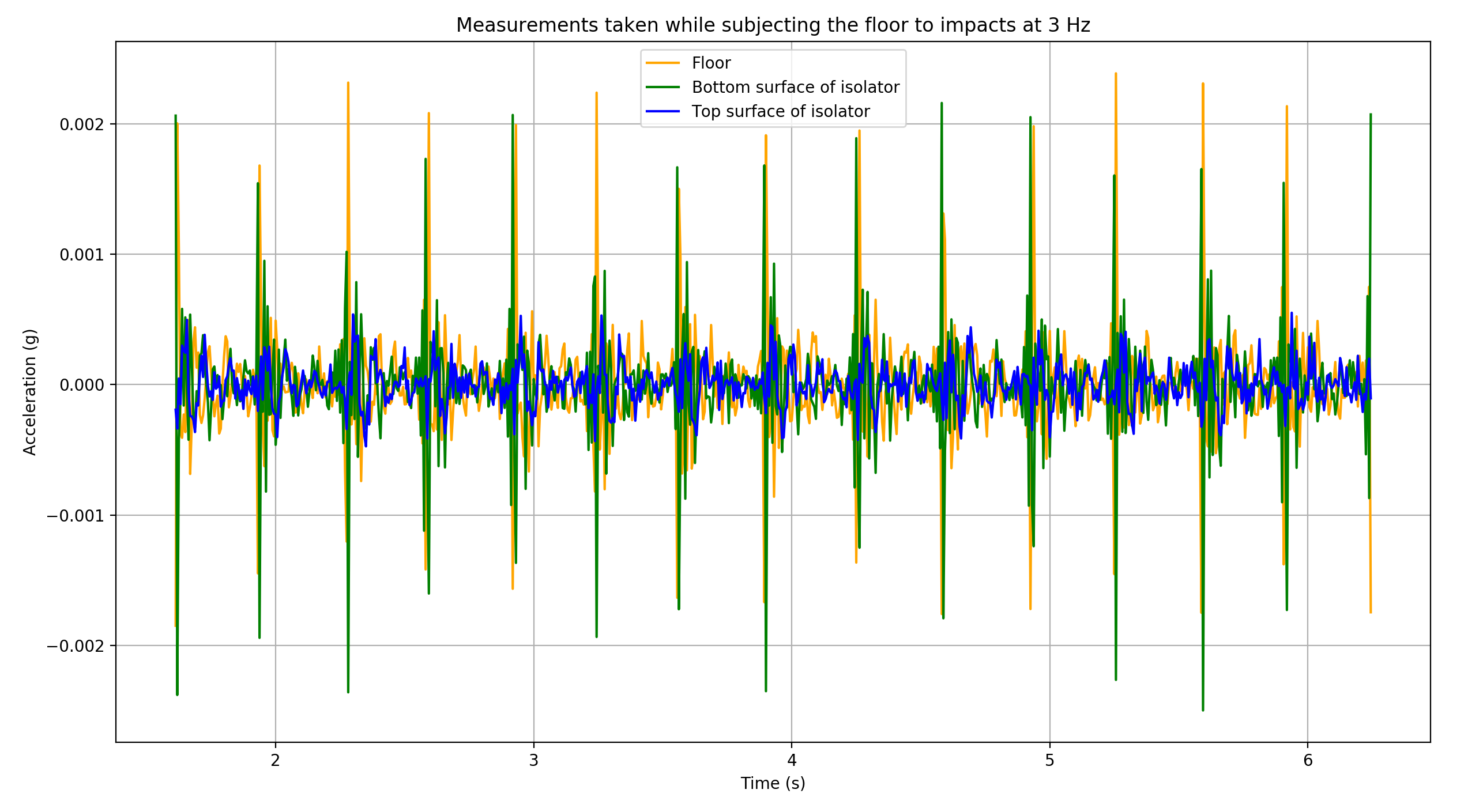The image size is (1483, 812).
Task: Click the chart title about 3 Hz impacts
Action: point(773,25)
